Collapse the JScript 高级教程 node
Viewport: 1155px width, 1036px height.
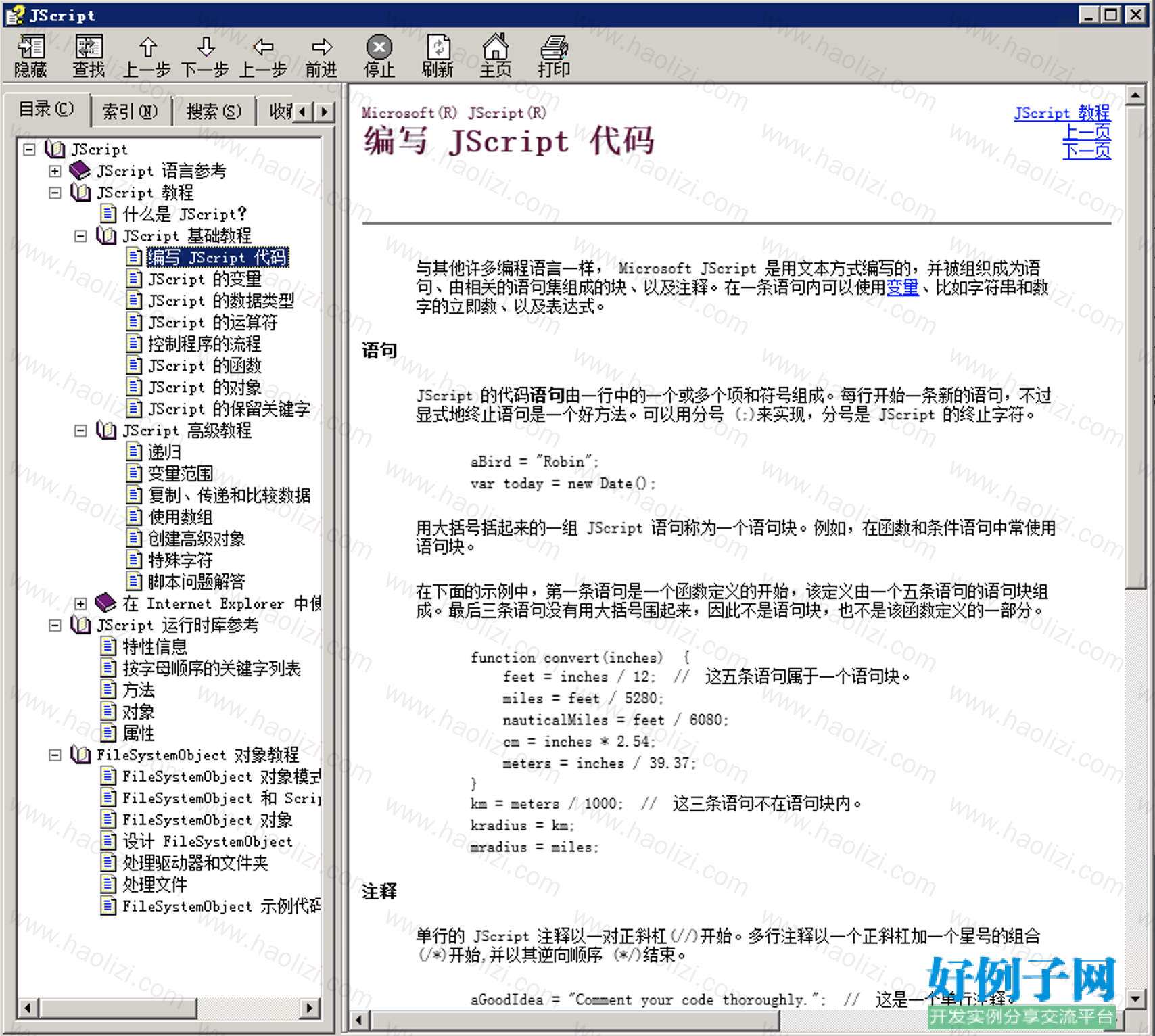(x=80, y=431)
